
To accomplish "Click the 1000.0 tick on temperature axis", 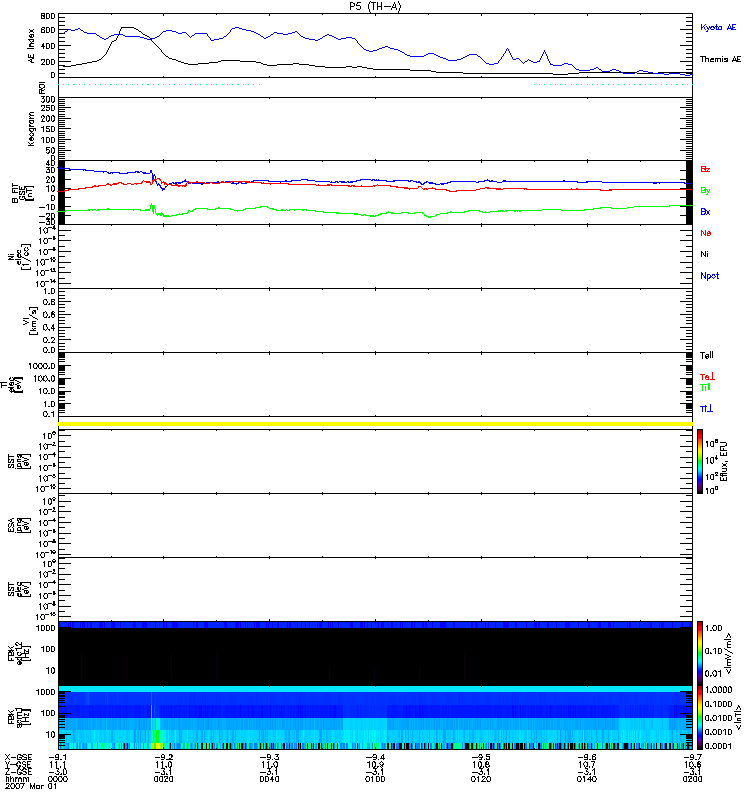I will pyautogui.click(x=42, y=366).
